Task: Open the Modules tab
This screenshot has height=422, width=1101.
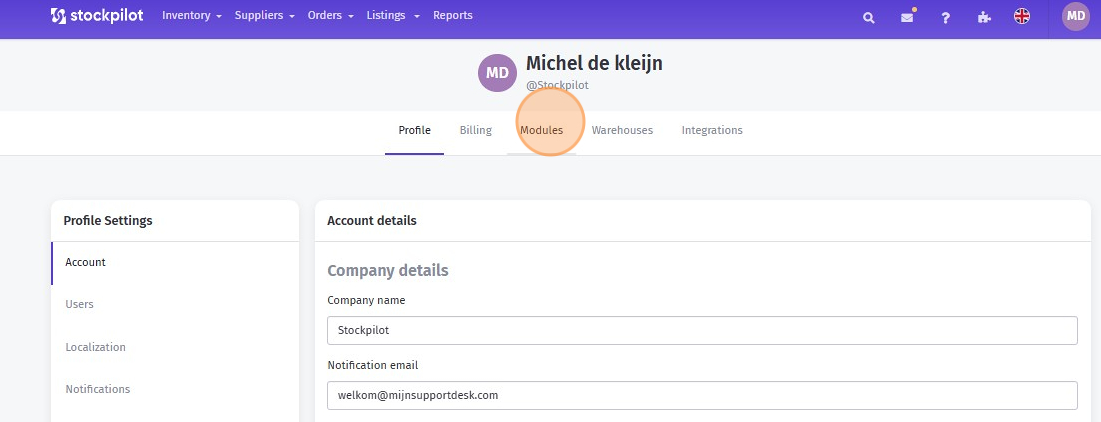Action: 541,130
